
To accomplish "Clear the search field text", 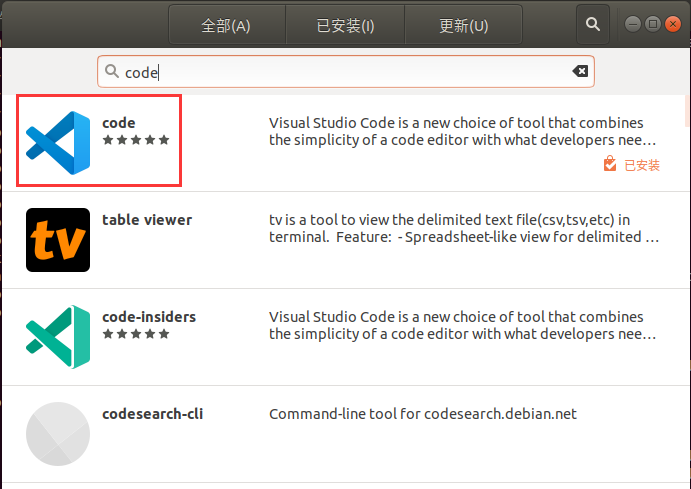I will pyautogui.click(x=580, y=71).
